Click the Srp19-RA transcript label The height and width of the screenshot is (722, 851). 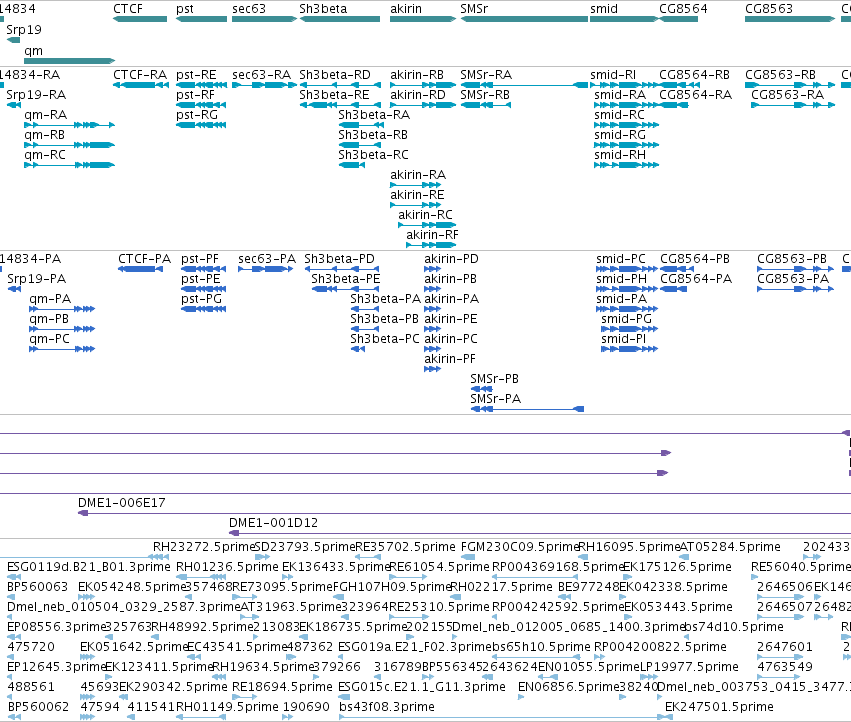36,94
